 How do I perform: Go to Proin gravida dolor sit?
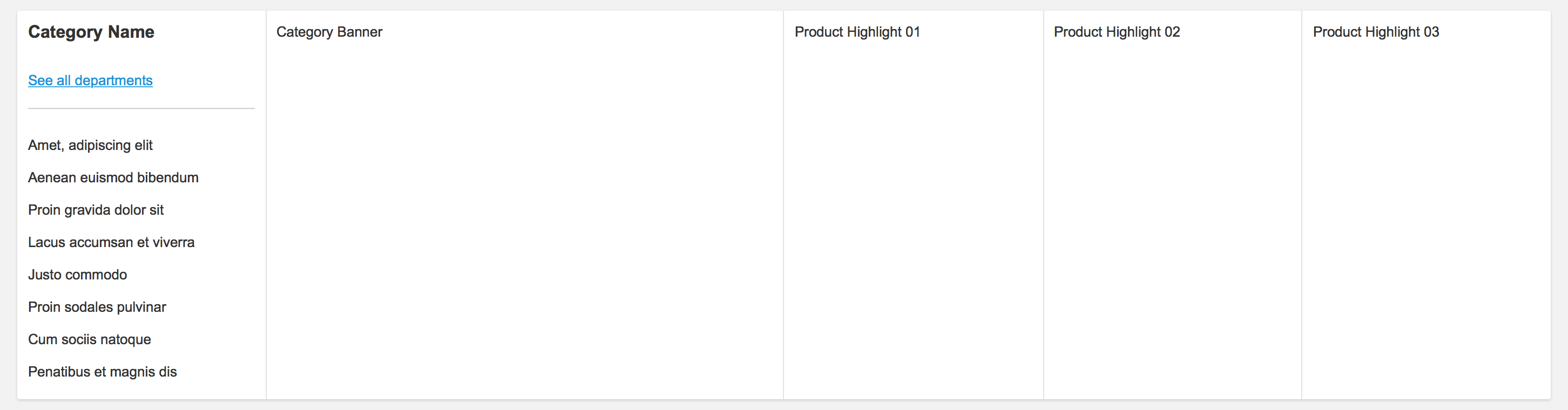(96, 210)
